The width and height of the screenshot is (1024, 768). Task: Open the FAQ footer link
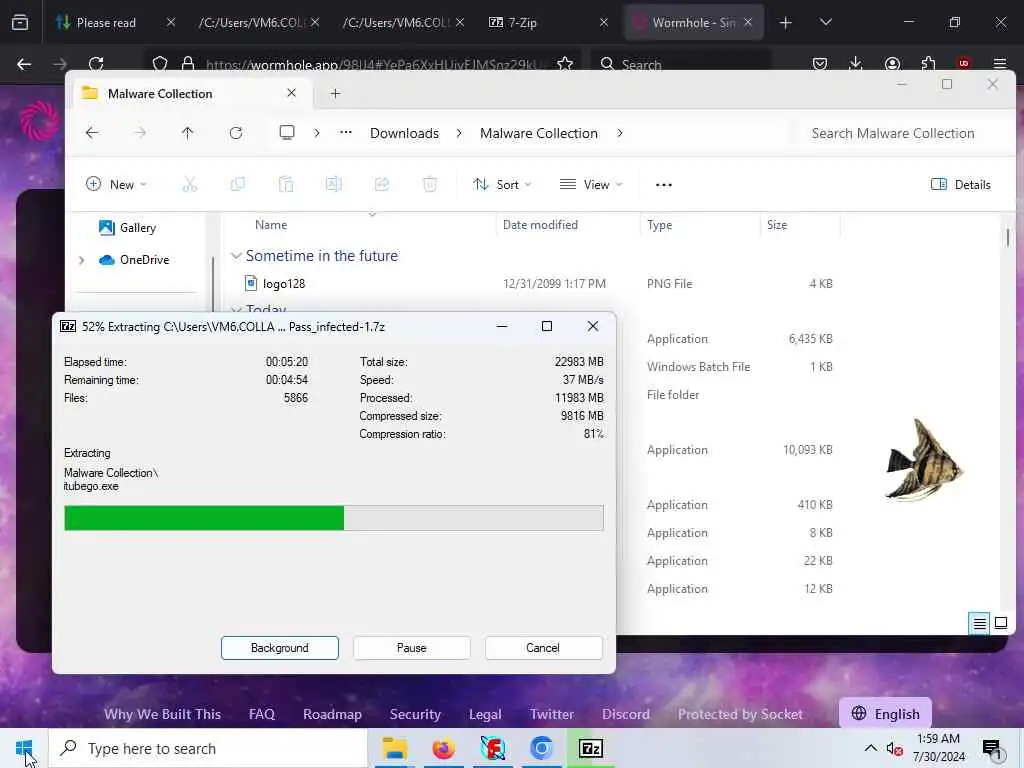coord(261,714)
